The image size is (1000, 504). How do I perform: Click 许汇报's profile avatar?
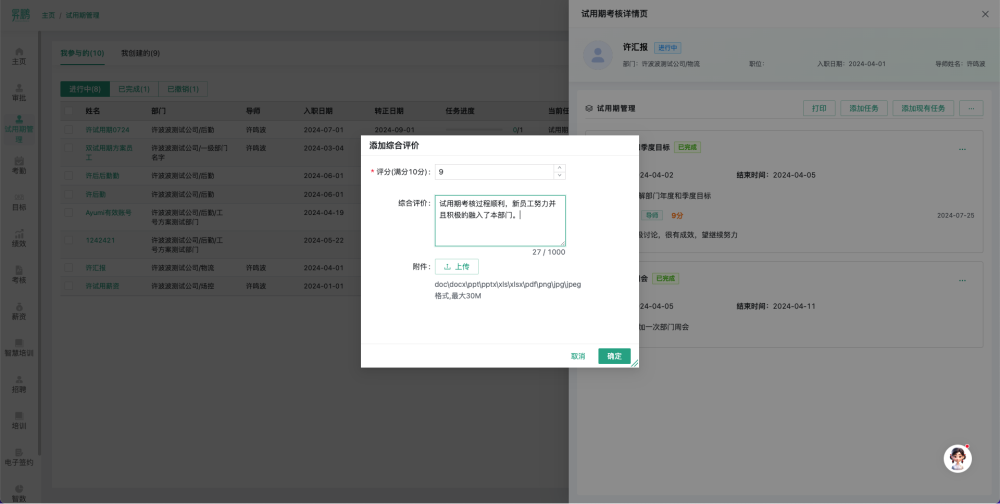click(597, 55)
